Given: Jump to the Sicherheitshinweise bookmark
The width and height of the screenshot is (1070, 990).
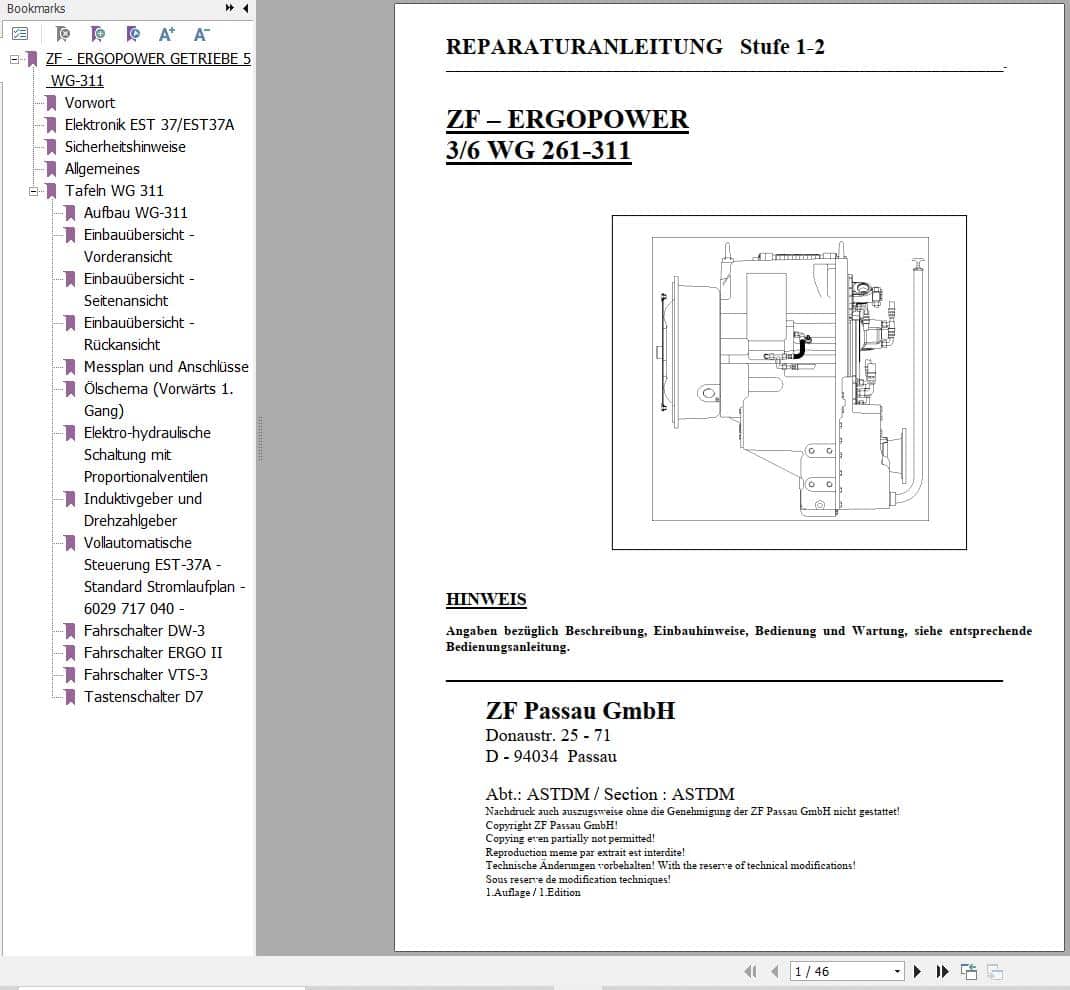Looking at the screenshot, I should pos(125,147).
